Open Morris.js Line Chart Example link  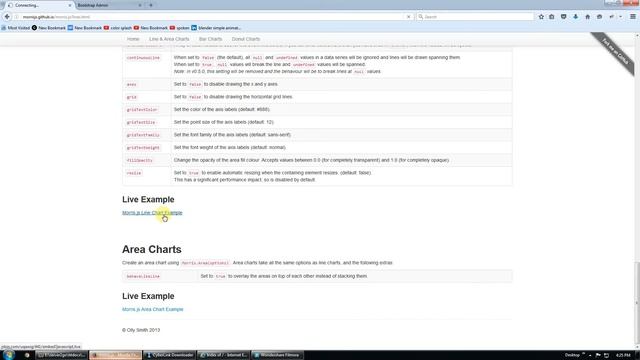pyautogui.click(x=152, y=213)
